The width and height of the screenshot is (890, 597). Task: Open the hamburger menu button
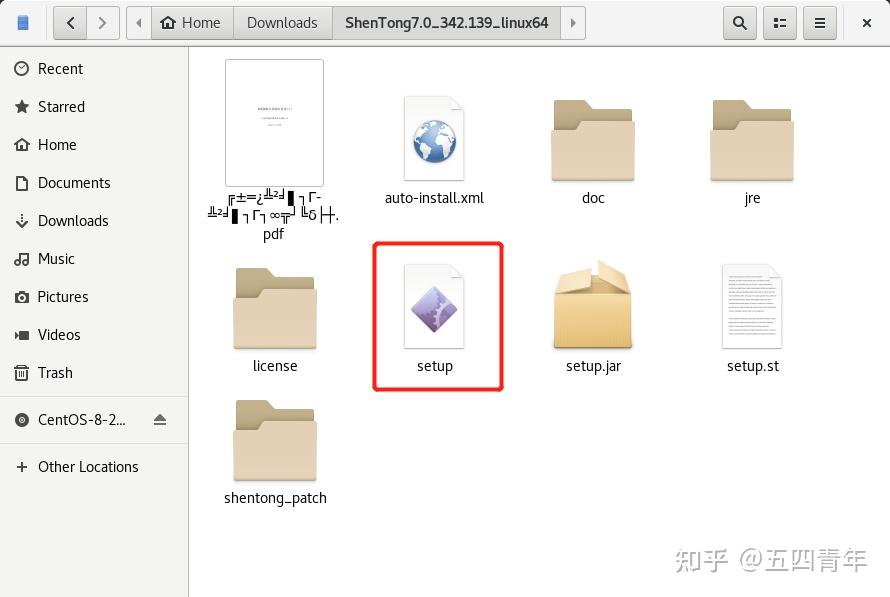pos(820,23)
